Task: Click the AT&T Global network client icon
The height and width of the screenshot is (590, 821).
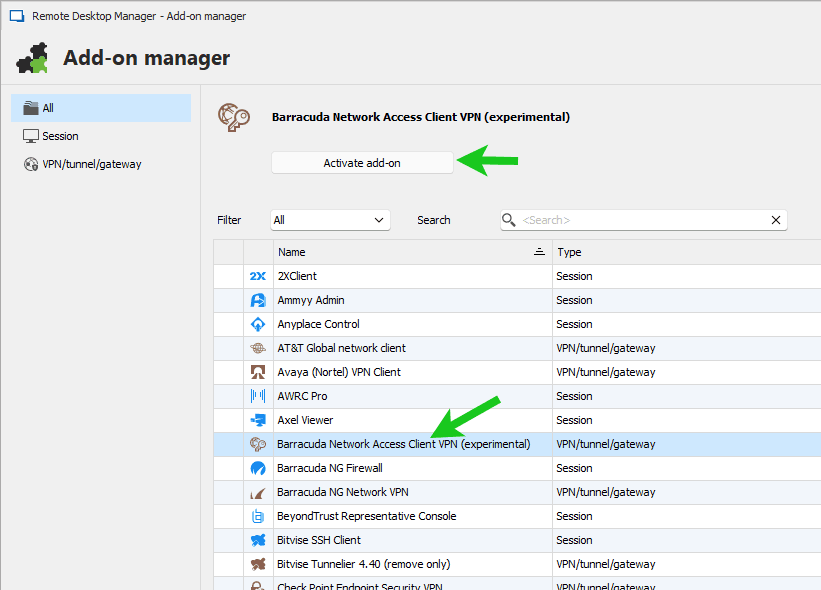Action: pos(257,348)
